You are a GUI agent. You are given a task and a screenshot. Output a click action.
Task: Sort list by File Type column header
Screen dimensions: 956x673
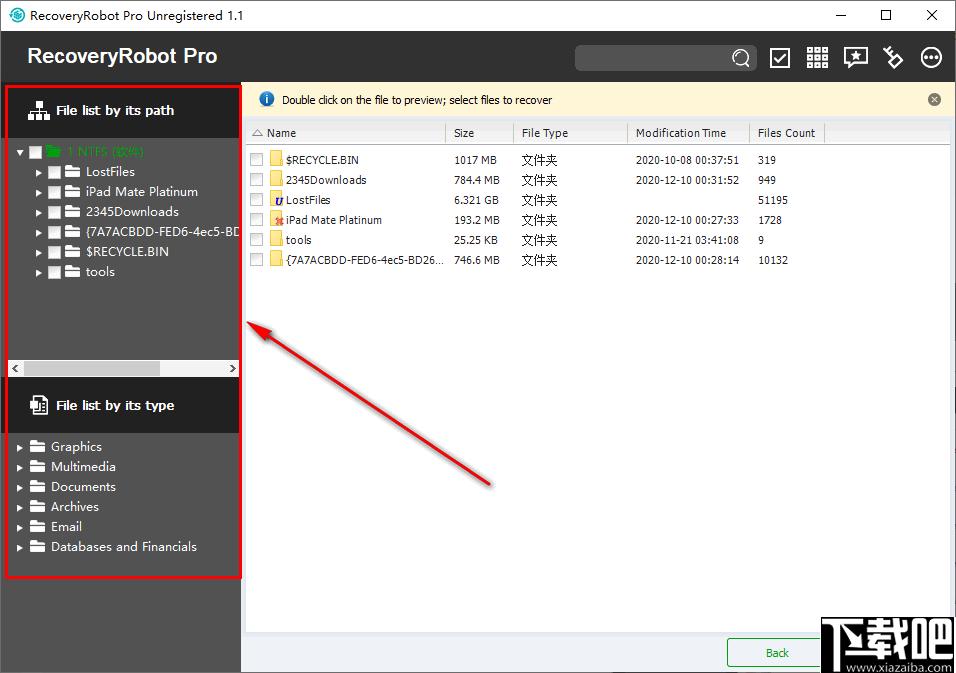[x=571, y=133]
